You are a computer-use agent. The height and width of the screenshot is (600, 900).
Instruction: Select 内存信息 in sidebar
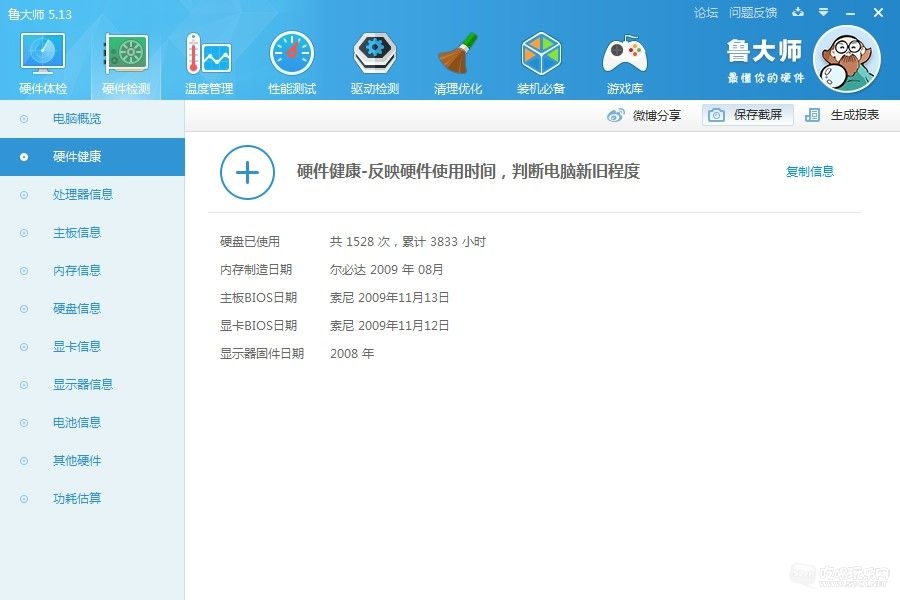pyautogui.click(x=92, y=270)
